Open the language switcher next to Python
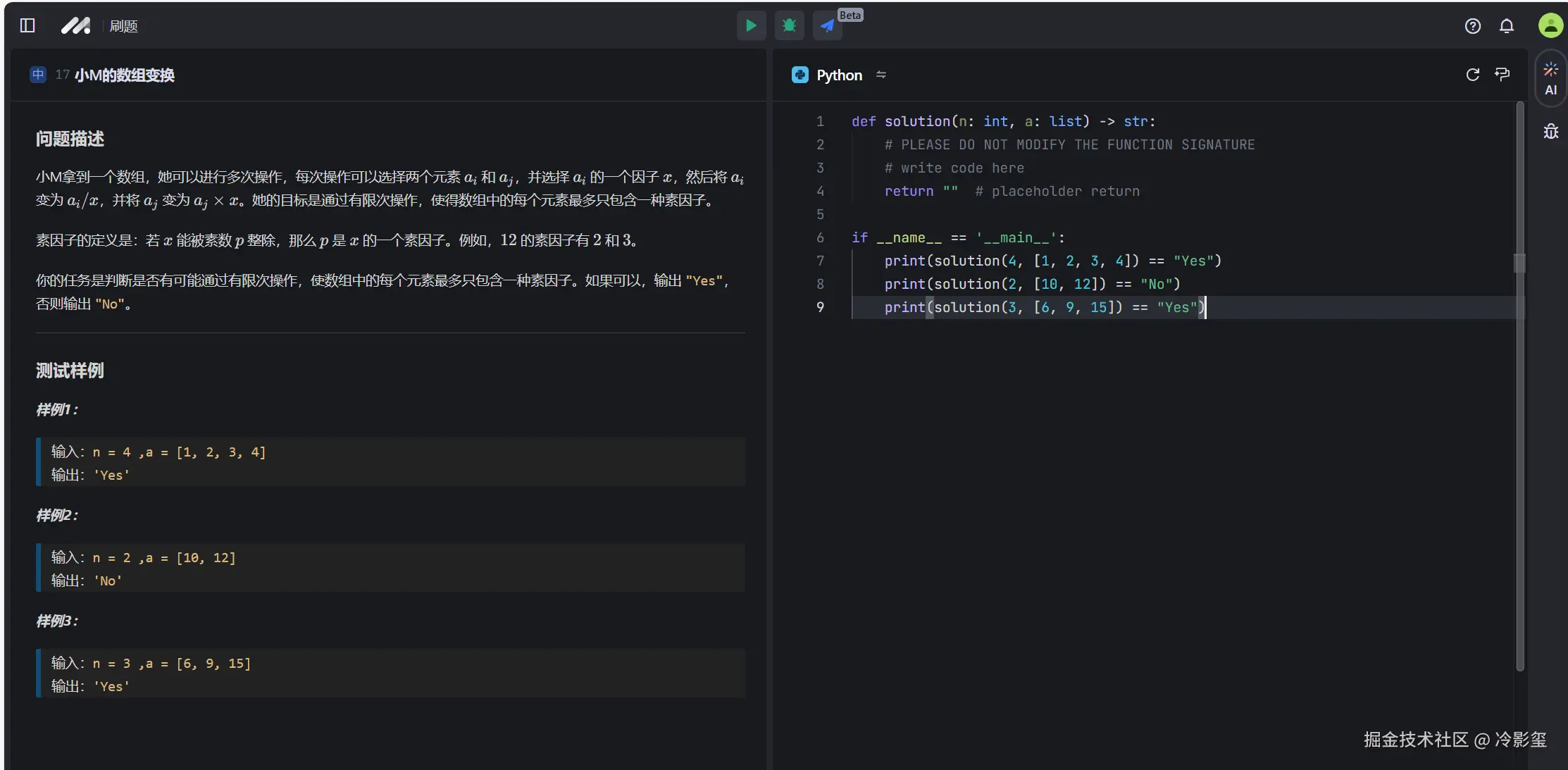 (x=881, y=75)
